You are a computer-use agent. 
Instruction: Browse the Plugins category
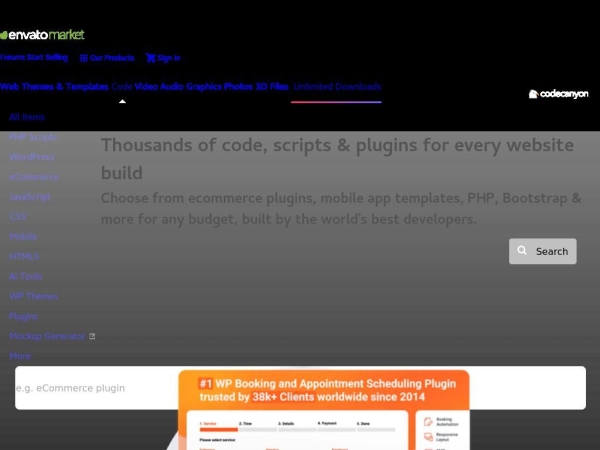coord(23,316)
